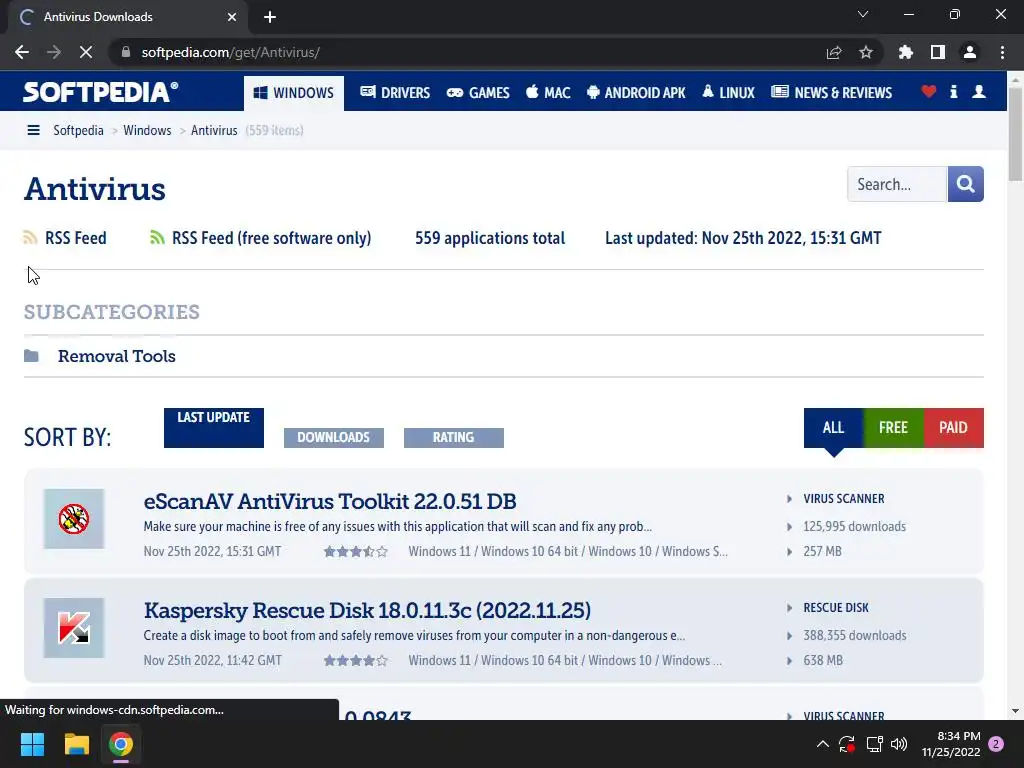The height and width of the screenshot is (768, 1024).
Task: Click the green RSS Feed free software icon
Action: (157, 238)
